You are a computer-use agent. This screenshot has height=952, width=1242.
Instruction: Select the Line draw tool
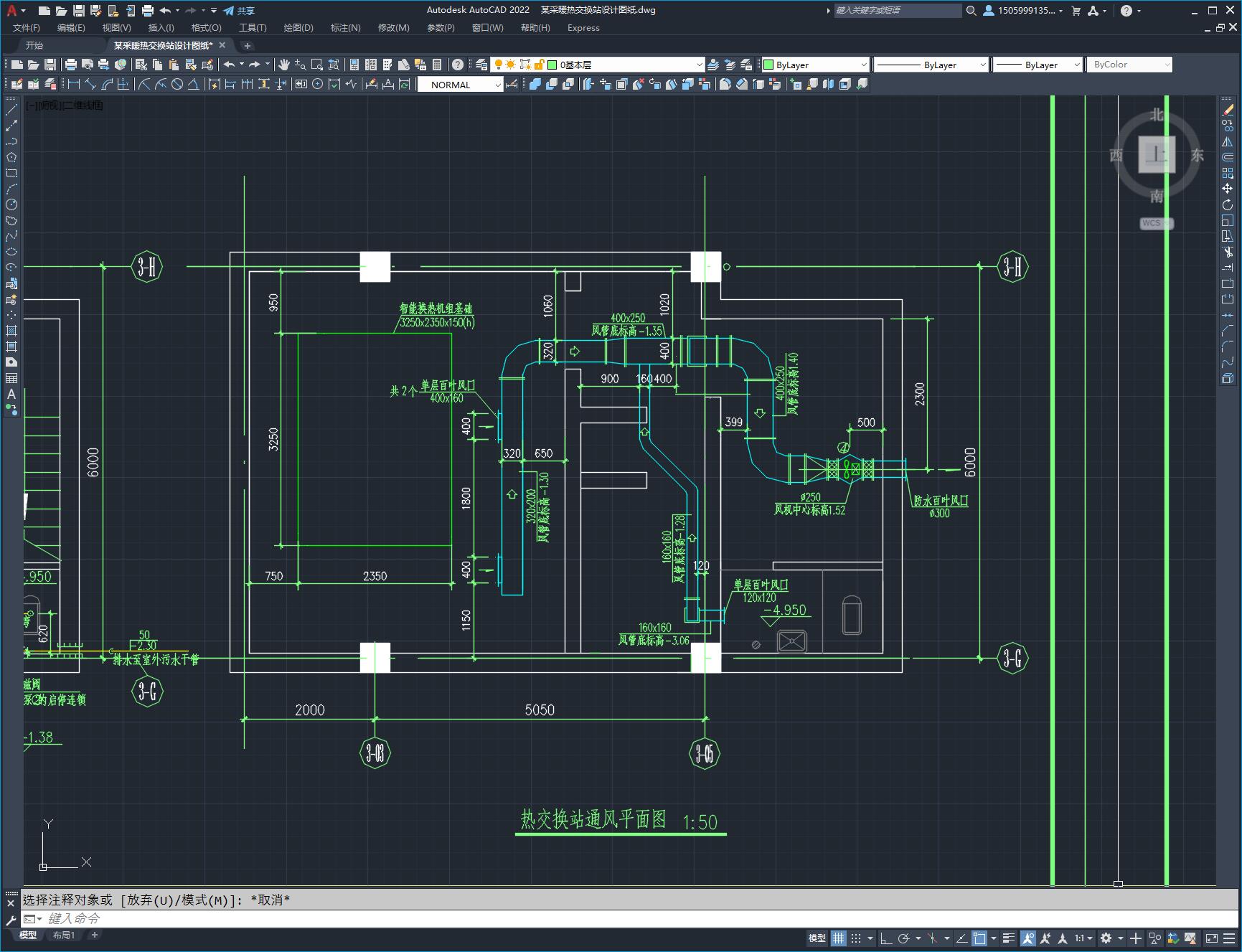(x=11, y=110)
